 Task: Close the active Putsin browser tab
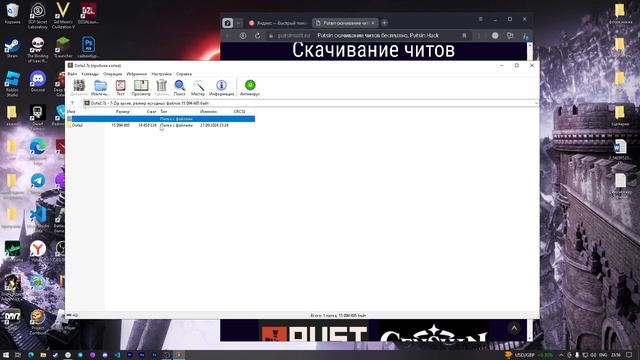pos(373,23)
